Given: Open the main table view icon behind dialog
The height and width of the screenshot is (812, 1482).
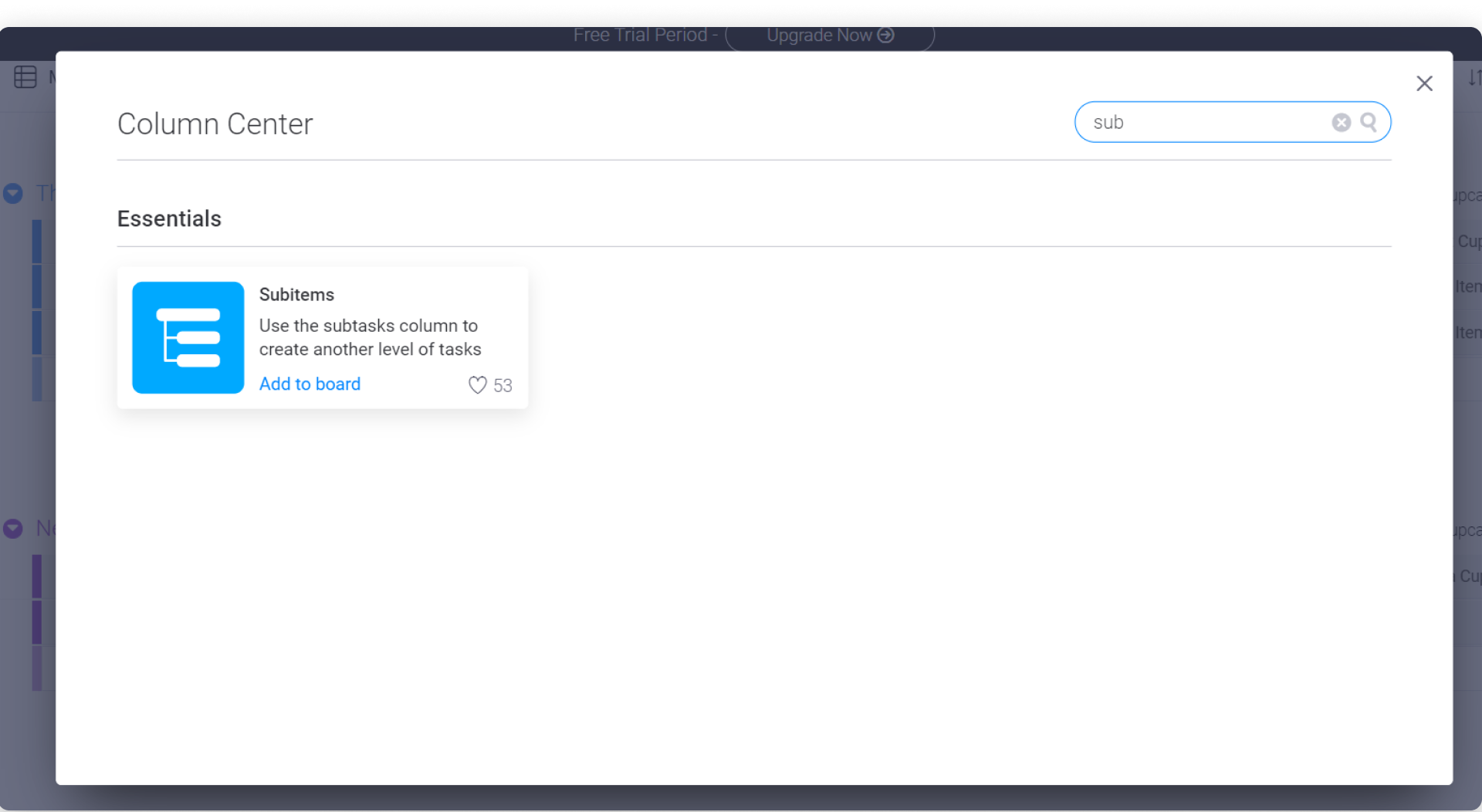Looking at the screenshot, I should click(25, 76).
